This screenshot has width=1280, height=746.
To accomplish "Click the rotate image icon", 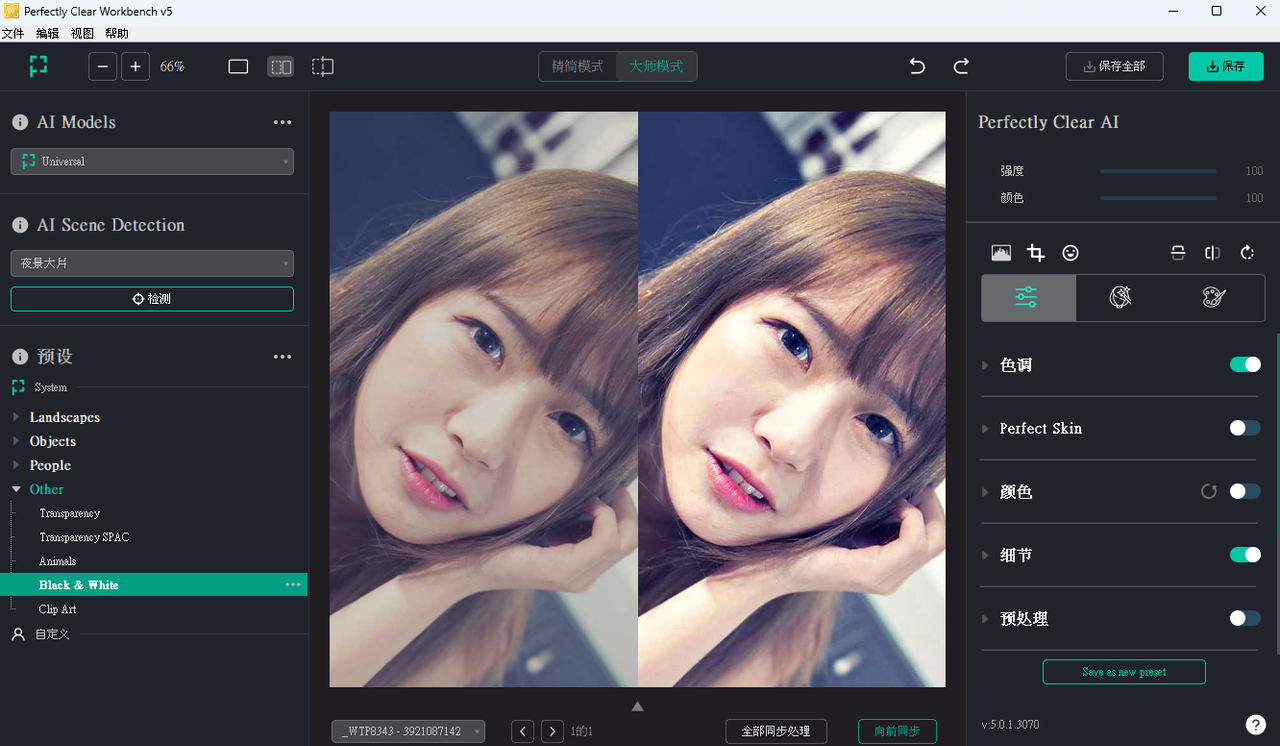I will coord(1247,253).
